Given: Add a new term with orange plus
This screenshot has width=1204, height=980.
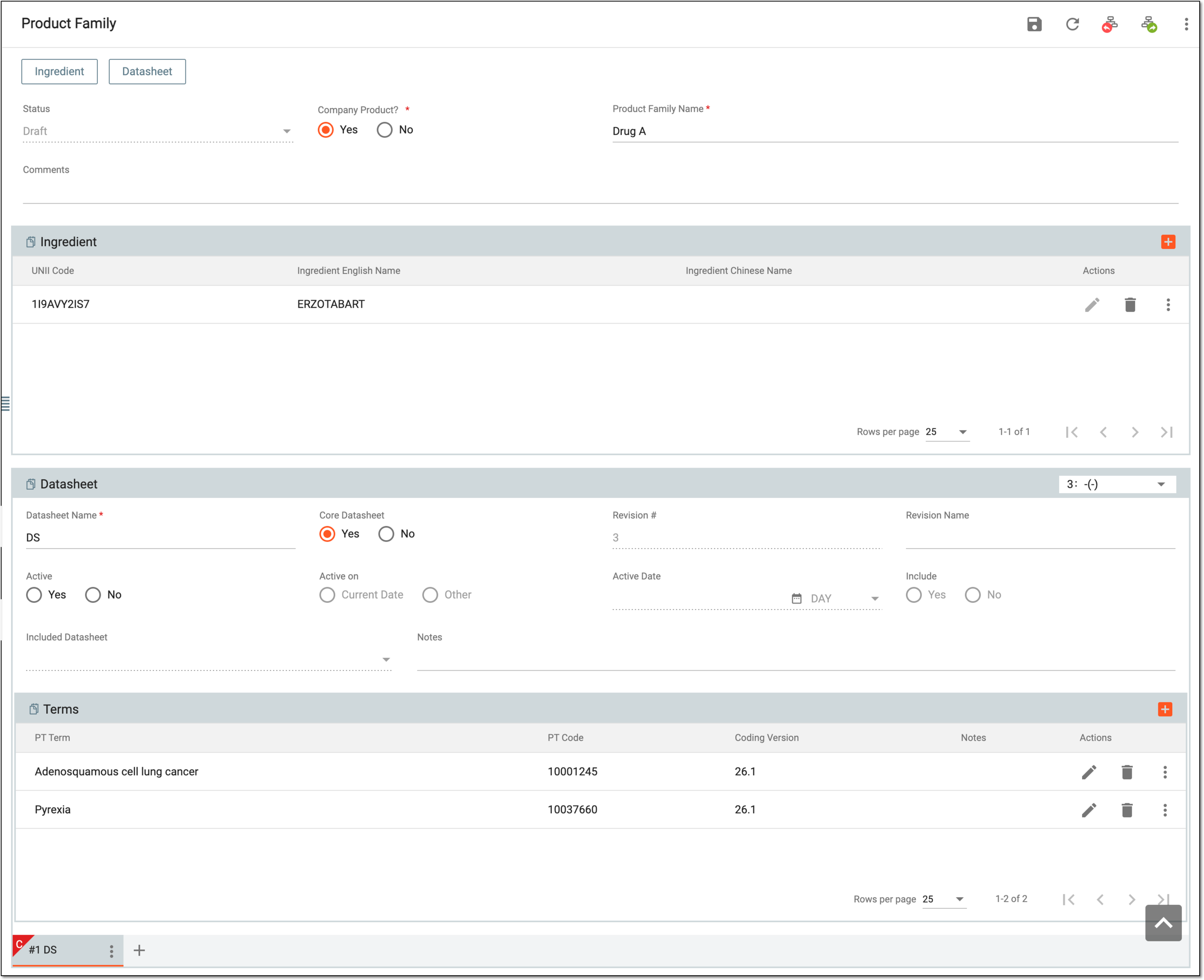Looking at the screenshot, I should pyautogui.click(x=1165, y=709).
